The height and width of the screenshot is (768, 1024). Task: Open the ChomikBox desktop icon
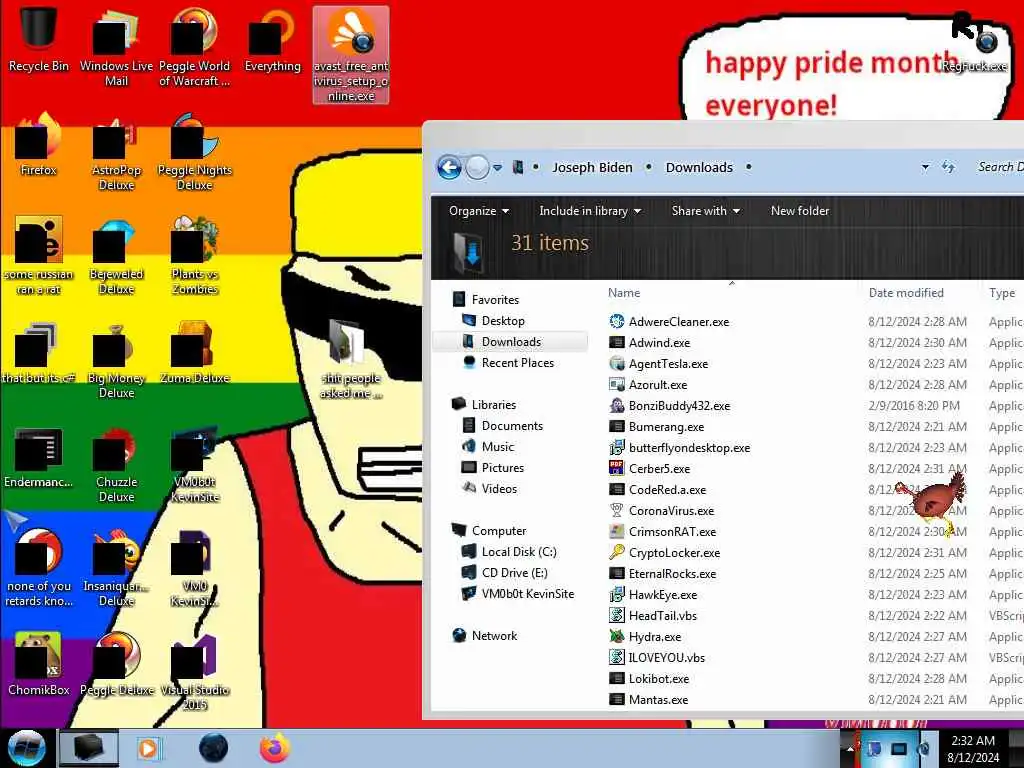(x=39, y=665)
